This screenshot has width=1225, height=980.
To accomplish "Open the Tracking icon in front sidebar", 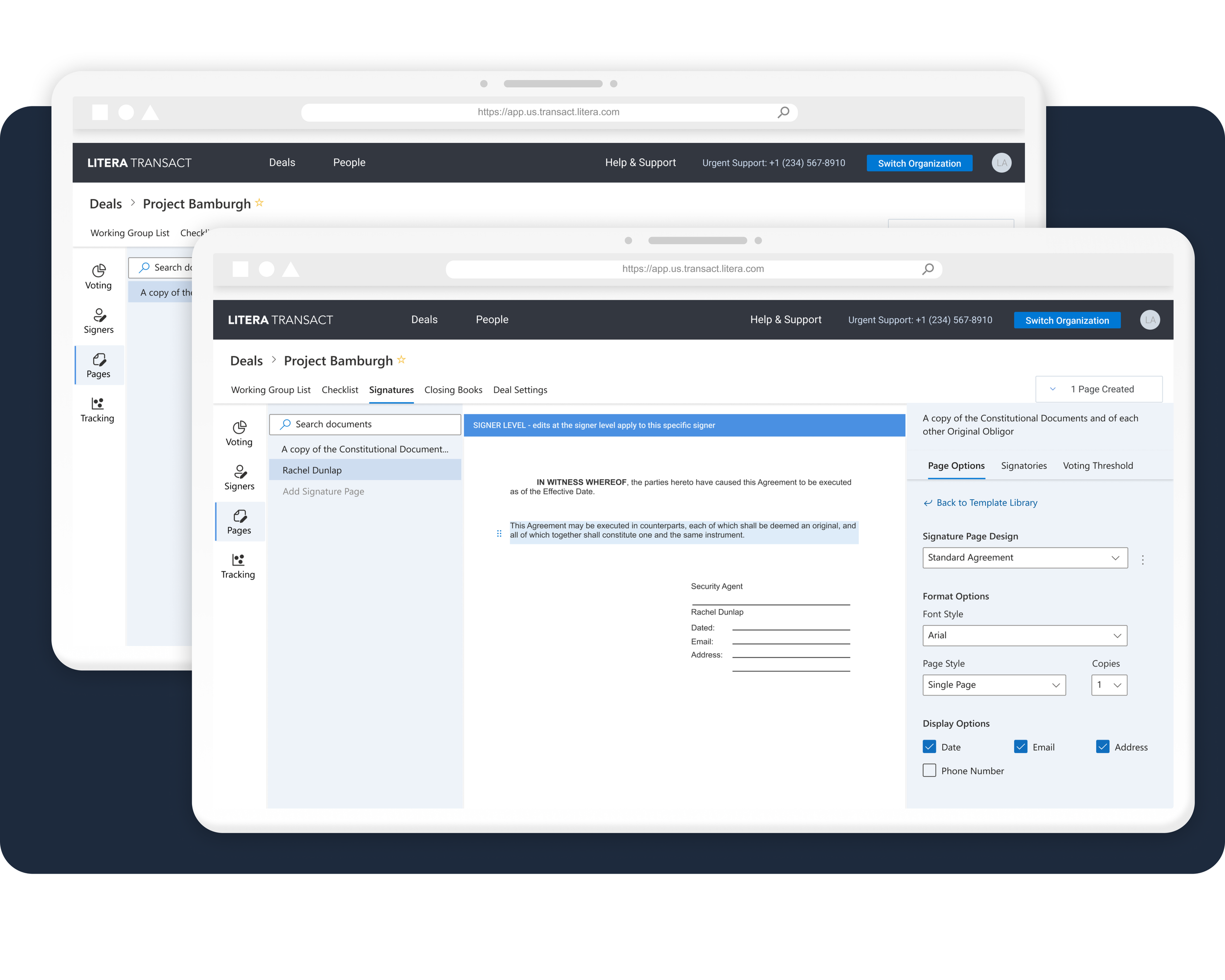I will coord(238,566).
